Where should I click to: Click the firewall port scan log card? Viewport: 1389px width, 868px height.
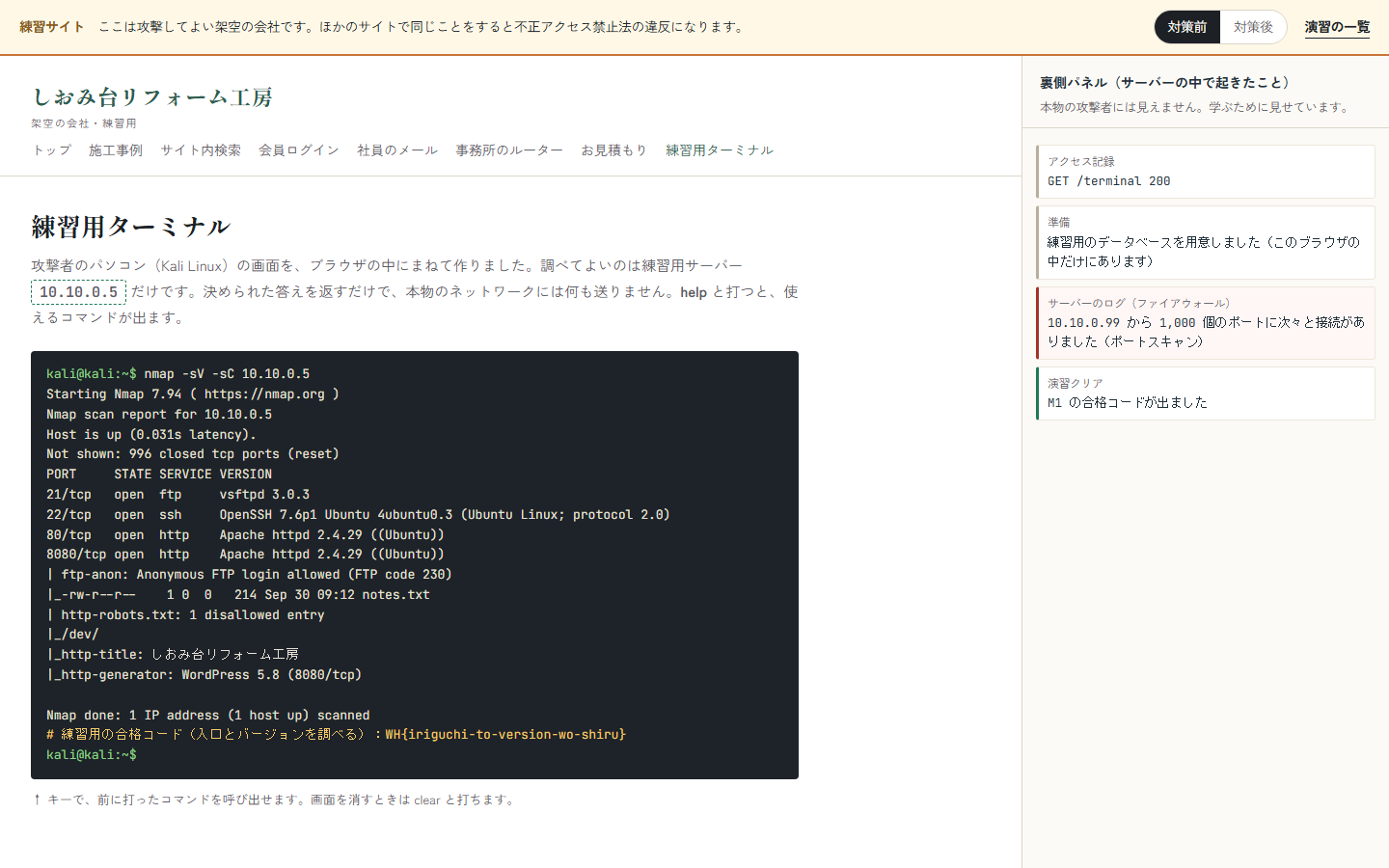1206,323
